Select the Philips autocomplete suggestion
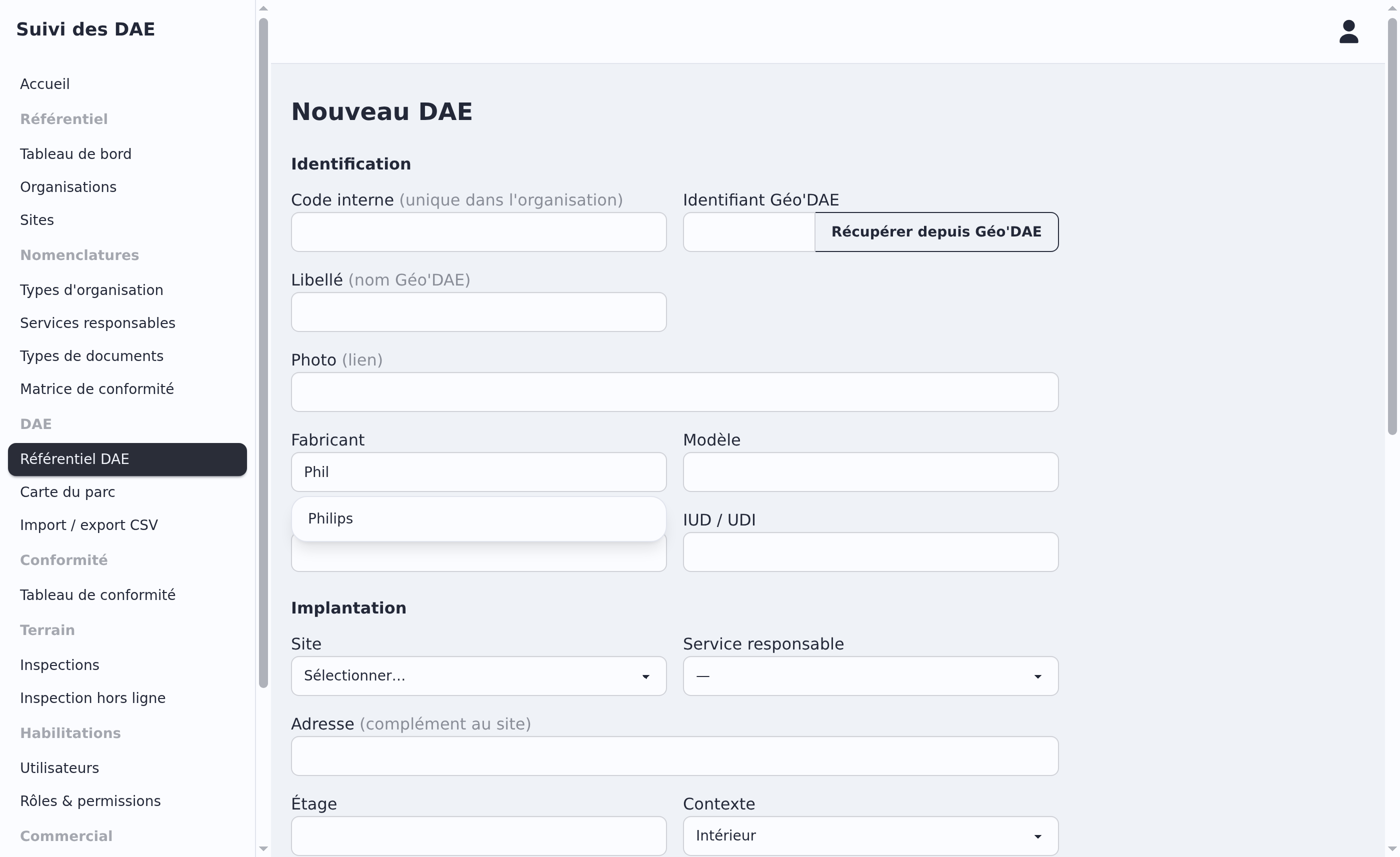1400x857 pixels. pos(478,519)
